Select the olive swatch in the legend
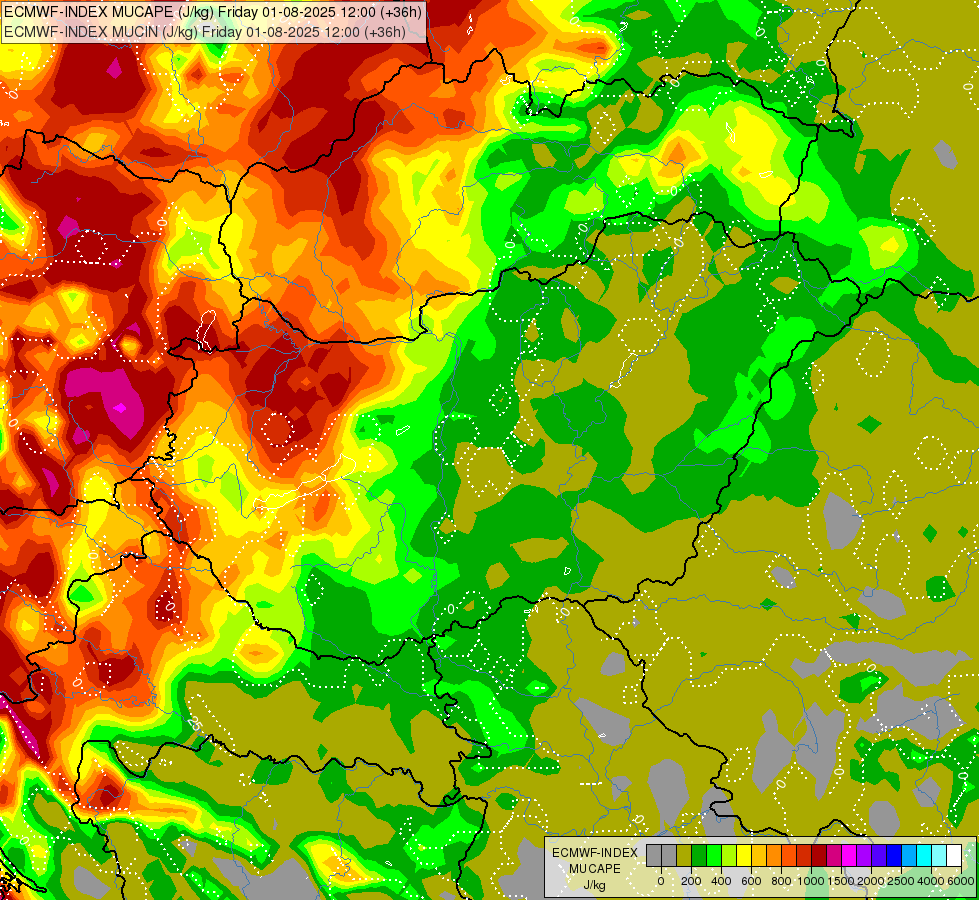The height and width of the screenshot is (900, 979). pos(684,855)
